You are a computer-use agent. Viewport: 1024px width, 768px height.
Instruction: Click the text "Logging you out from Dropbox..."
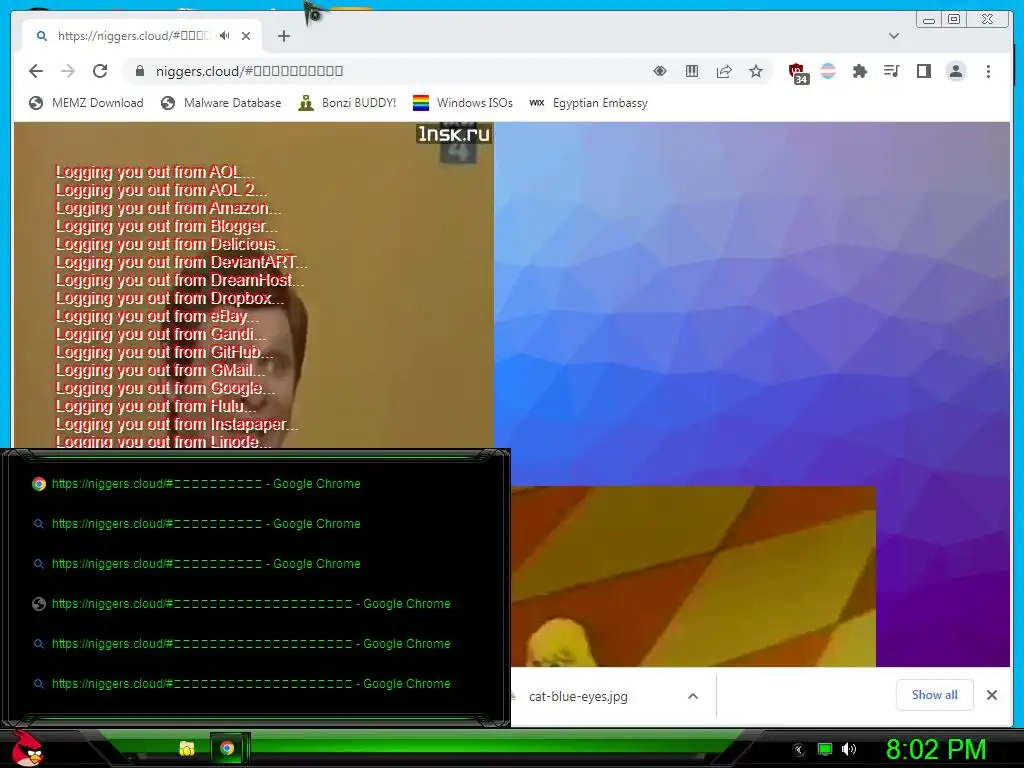(170, 298)
